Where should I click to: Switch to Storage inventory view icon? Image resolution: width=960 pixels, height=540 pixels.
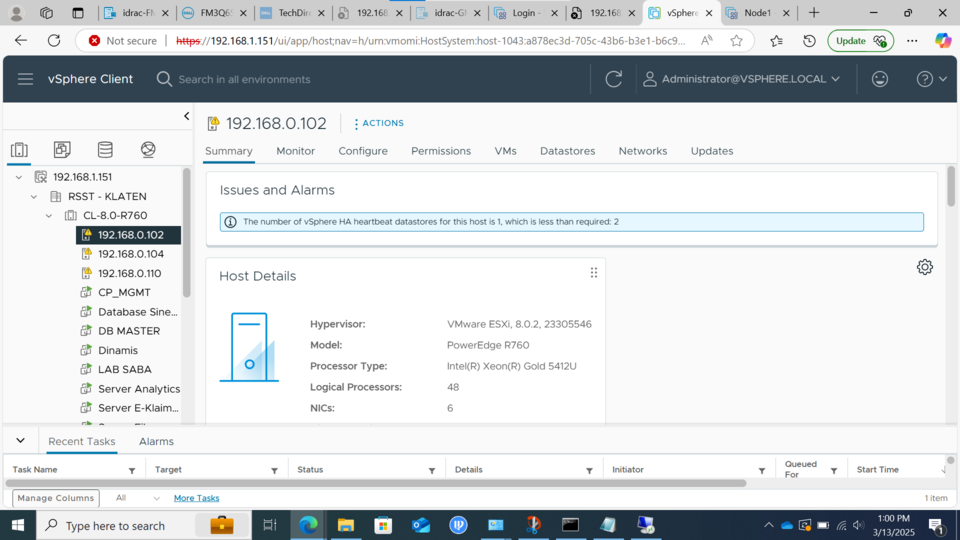coord(105,150)
